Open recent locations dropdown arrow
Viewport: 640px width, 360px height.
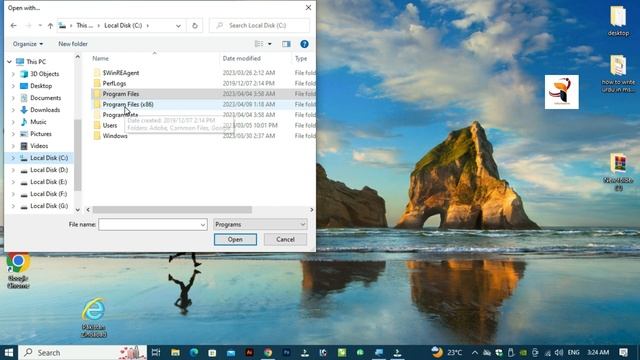pyautogui.click(x=40, y=25)
